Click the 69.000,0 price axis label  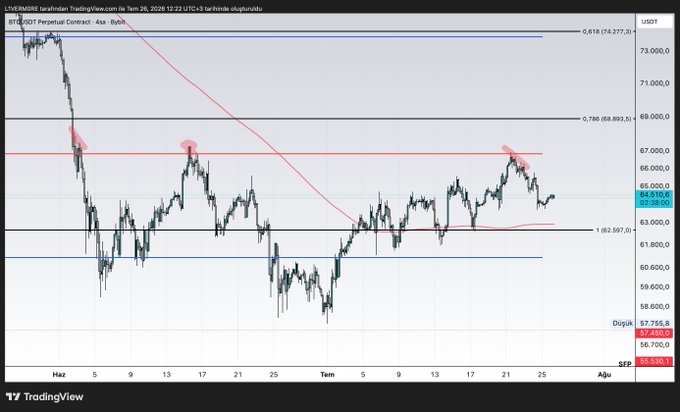pyautogui.click(x=654, y=117)
